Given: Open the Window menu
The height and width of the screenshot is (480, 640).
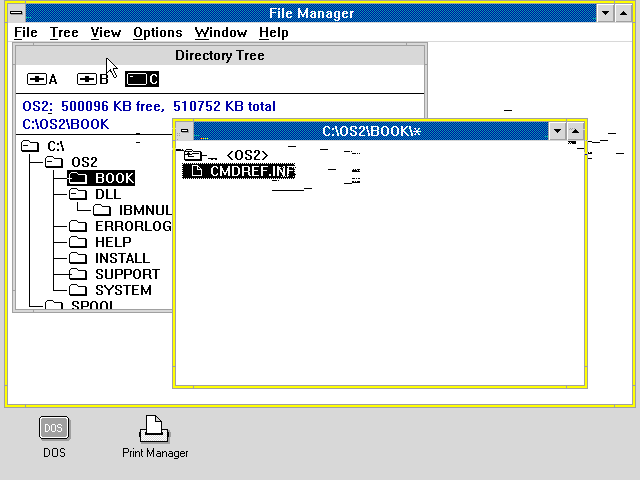Looking at the screenshot, I should [221, 32].
